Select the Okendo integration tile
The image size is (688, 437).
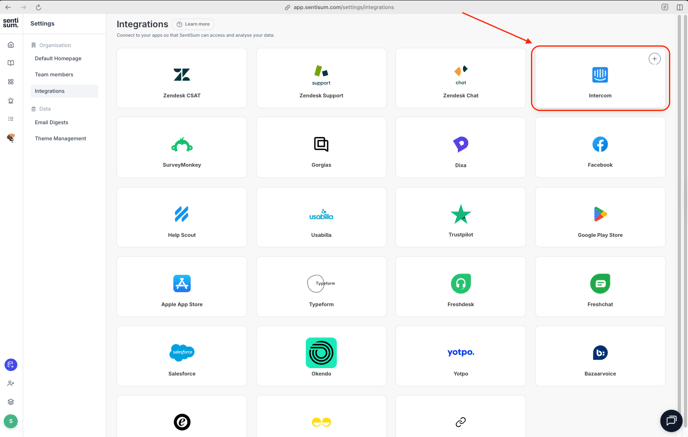(x=321, y=356)
